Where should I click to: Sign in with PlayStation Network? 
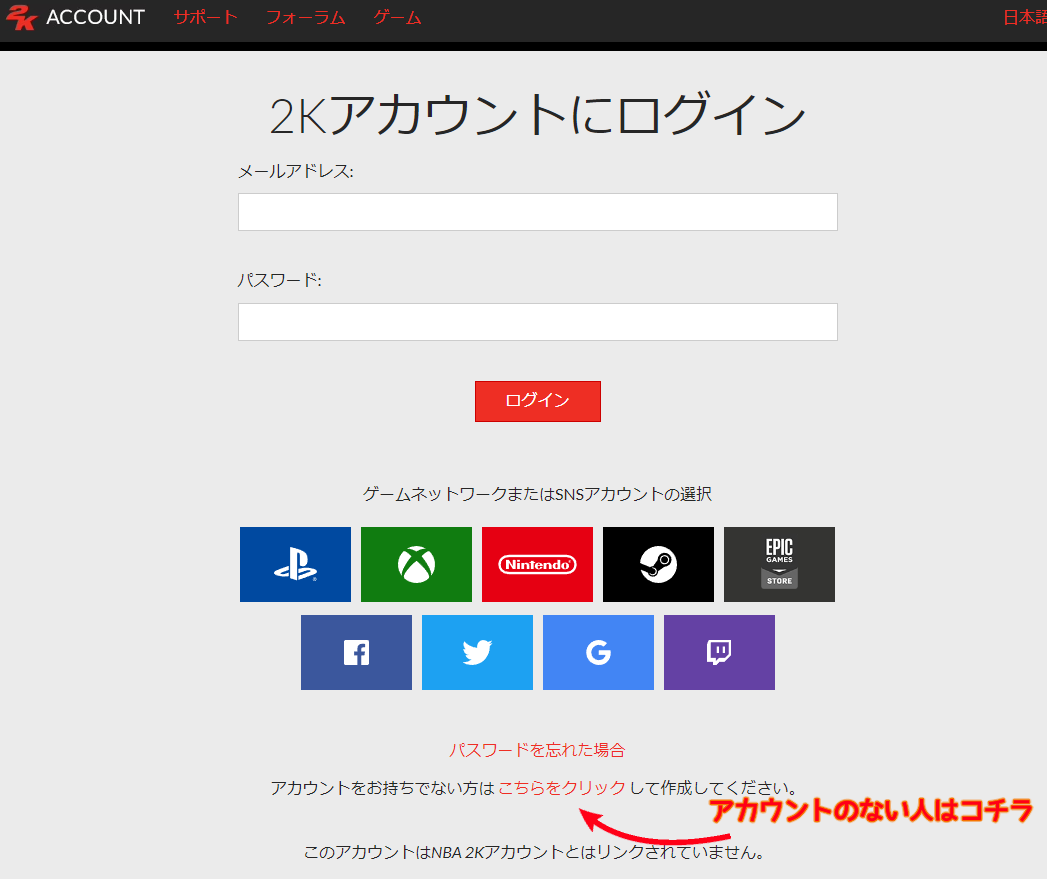click(295, 564)
